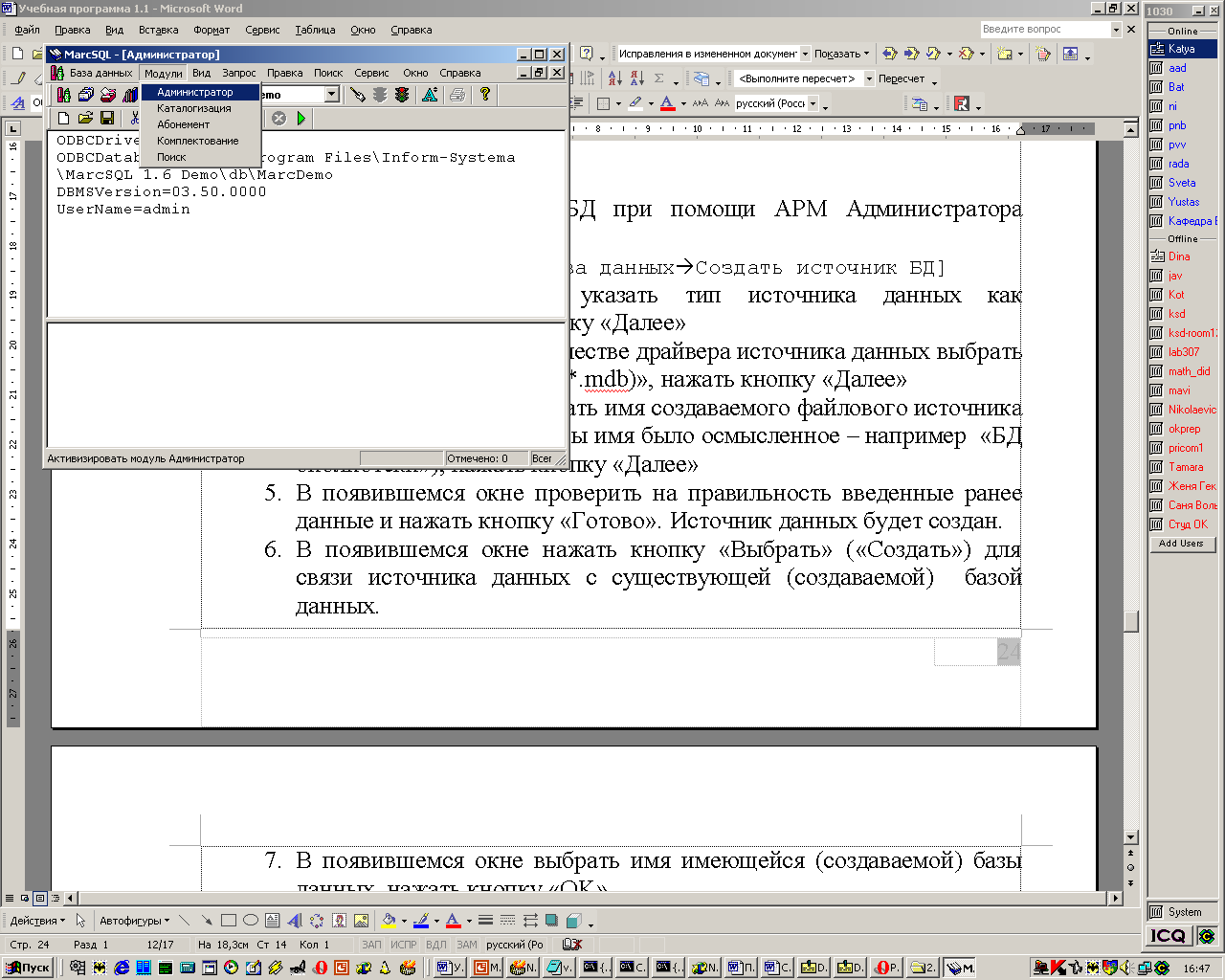Open the Reject Change dropdown arrow
This screenshot has height=980, width=1225.
pyautogui.click(x=982, y=54)
